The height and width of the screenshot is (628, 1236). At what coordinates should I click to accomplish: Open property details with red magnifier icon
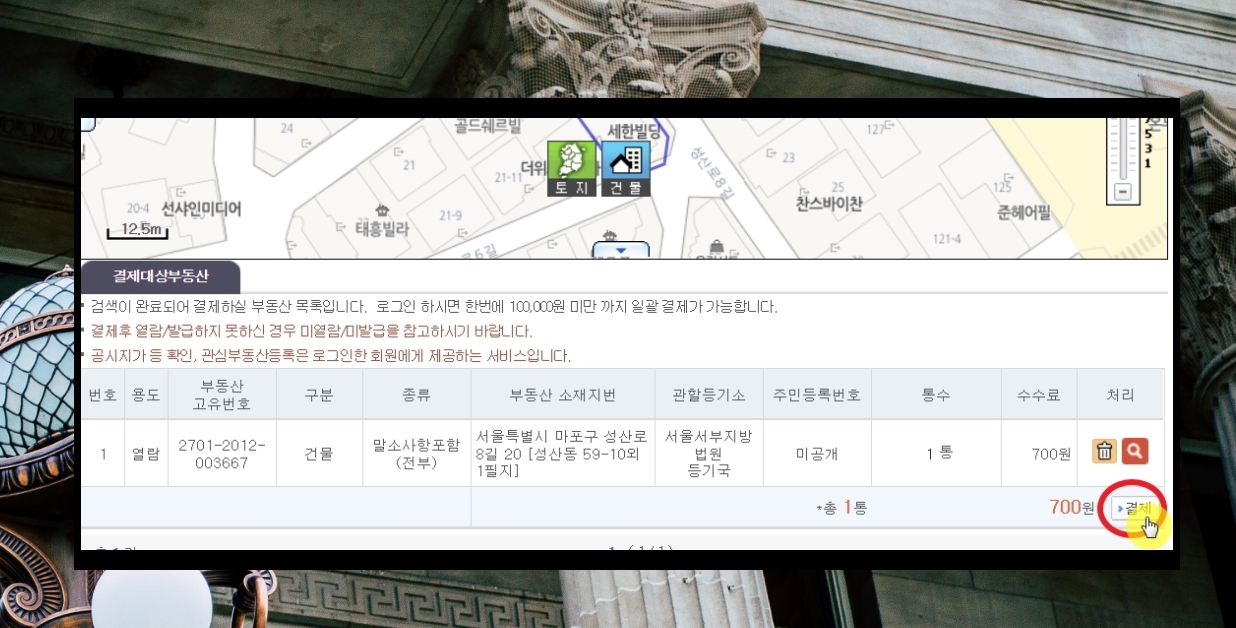[1134, 452]
